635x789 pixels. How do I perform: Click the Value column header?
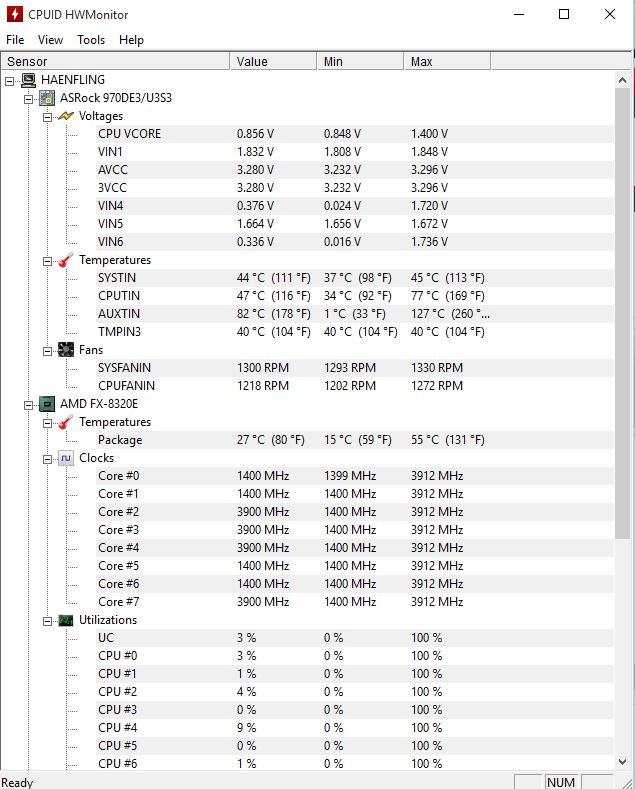click(x=274, y=61)
